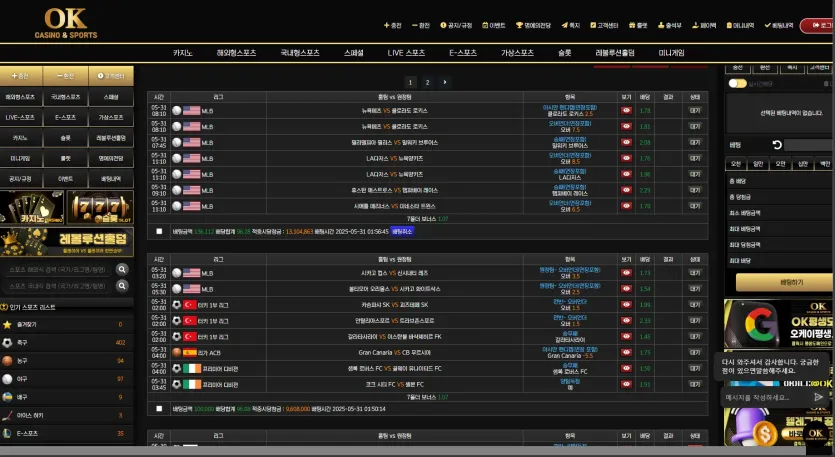Screen dimensions: 835x457
Task: Click the magnifier for overseas sports search
Action: click(x=122, y=270)
